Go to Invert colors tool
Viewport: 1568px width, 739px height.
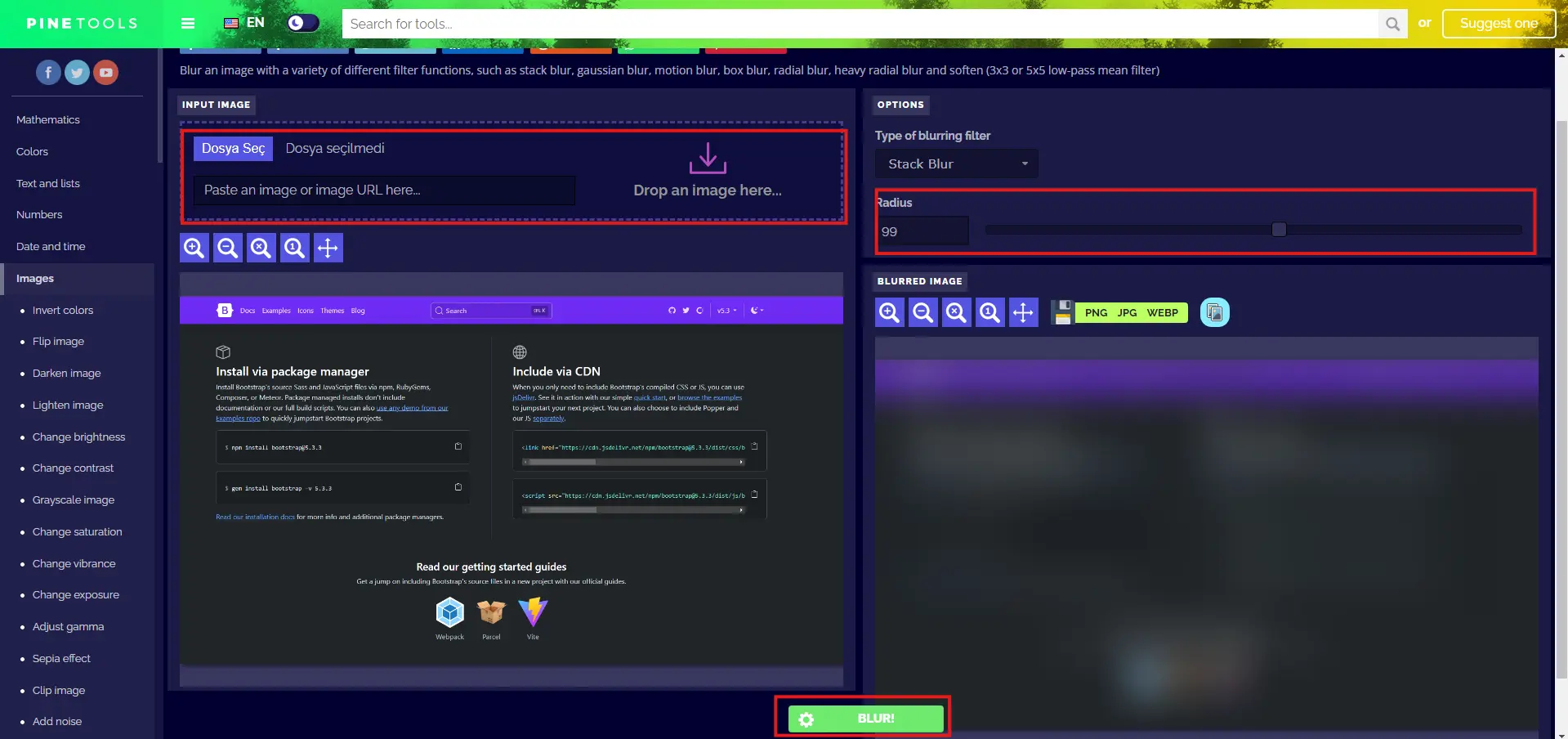63,310
